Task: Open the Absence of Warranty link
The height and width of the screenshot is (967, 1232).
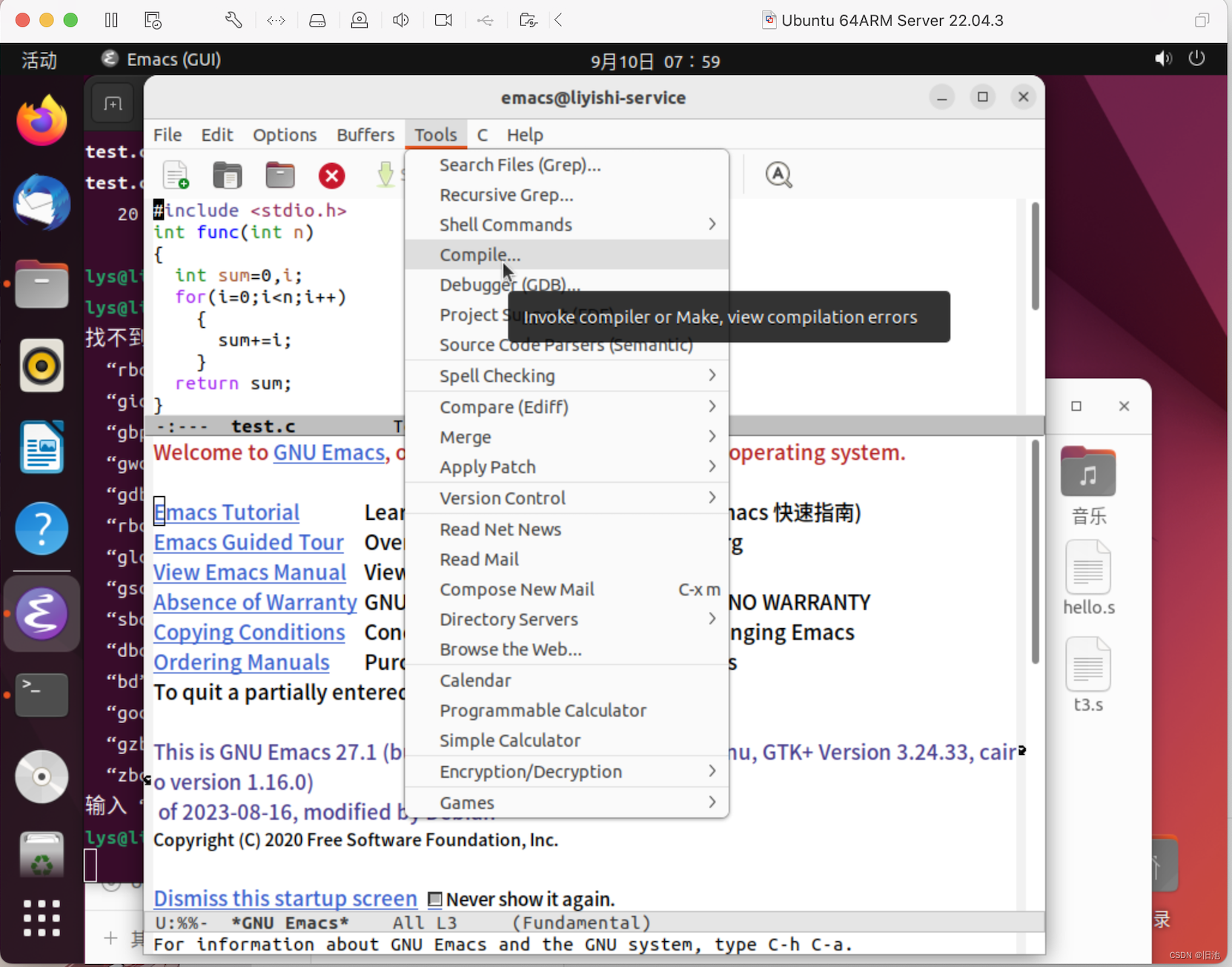Action: click(255, 602)
